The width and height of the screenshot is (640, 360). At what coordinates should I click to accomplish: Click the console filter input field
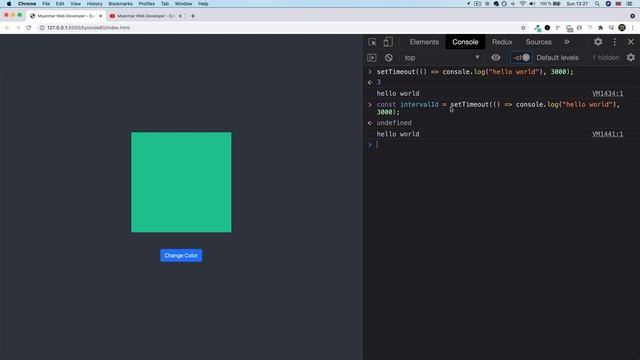pos(521,58)
